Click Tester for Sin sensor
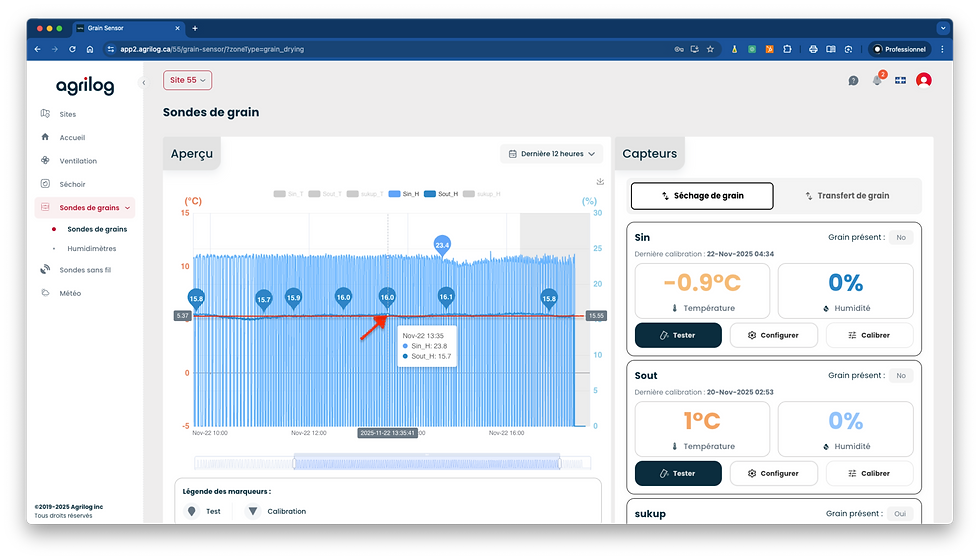The image size is (980, 560). (x=678, y=335)
